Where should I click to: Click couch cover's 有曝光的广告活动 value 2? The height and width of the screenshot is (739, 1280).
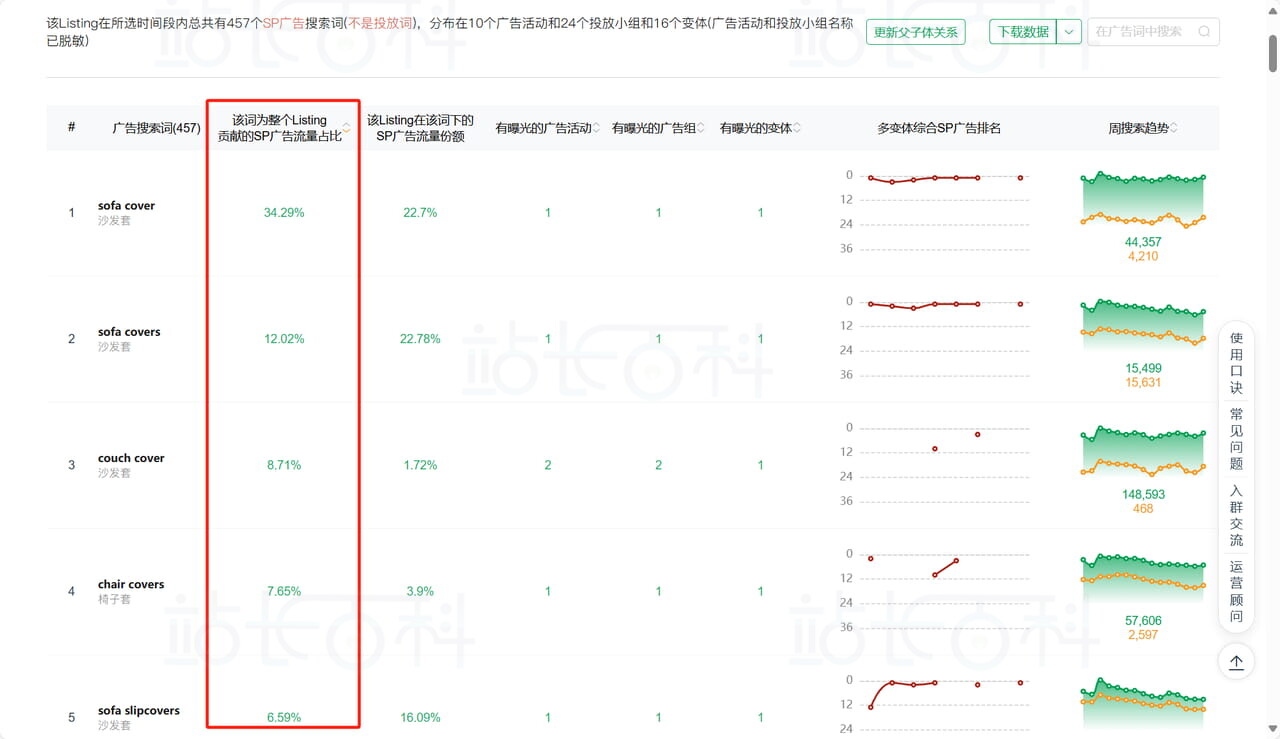tap(548, 465)
